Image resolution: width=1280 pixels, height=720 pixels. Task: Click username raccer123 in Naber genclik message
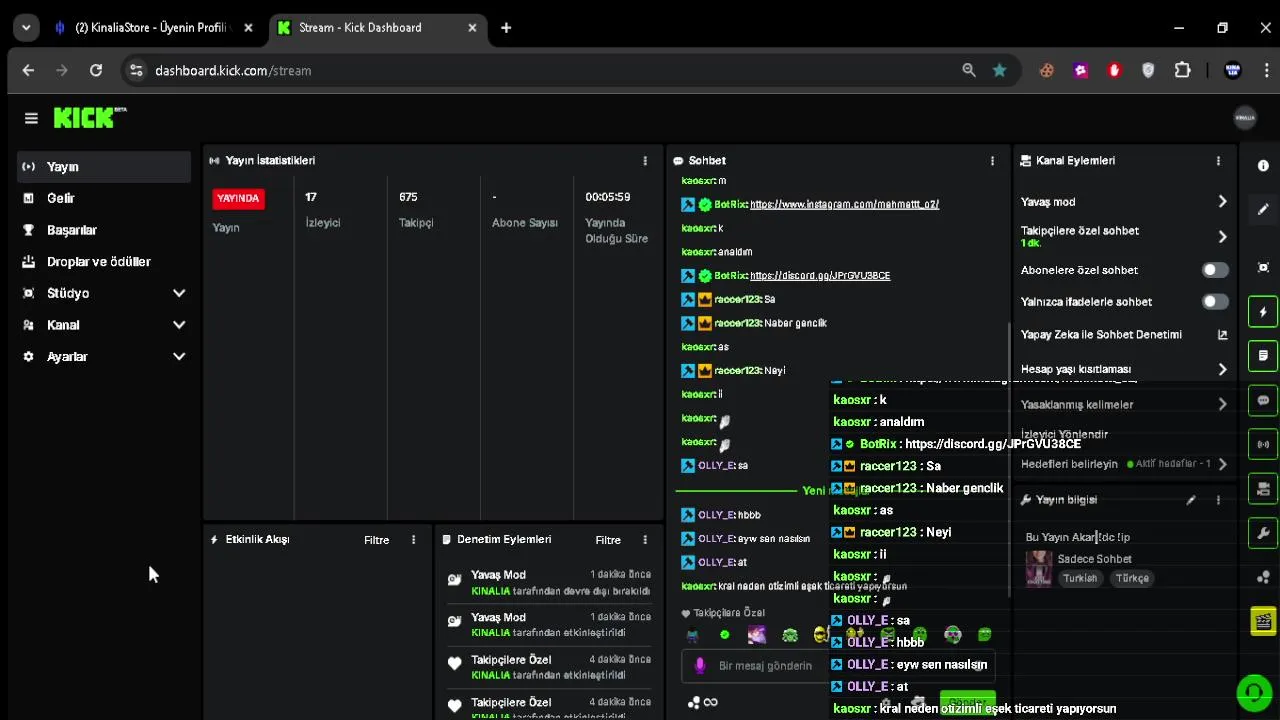point(738,323)
